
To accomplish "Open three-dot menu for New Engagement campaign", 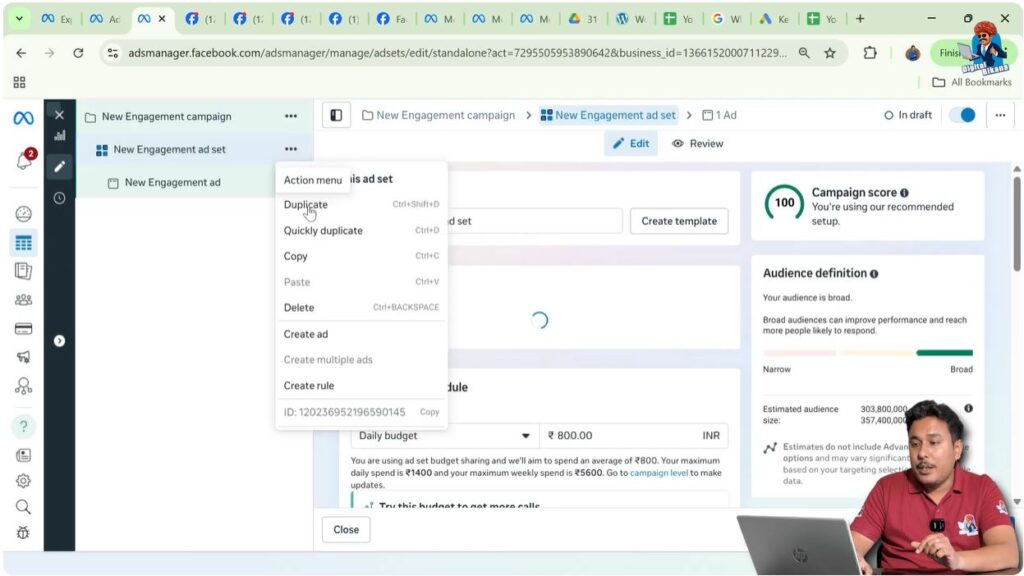I will [291, 116].
